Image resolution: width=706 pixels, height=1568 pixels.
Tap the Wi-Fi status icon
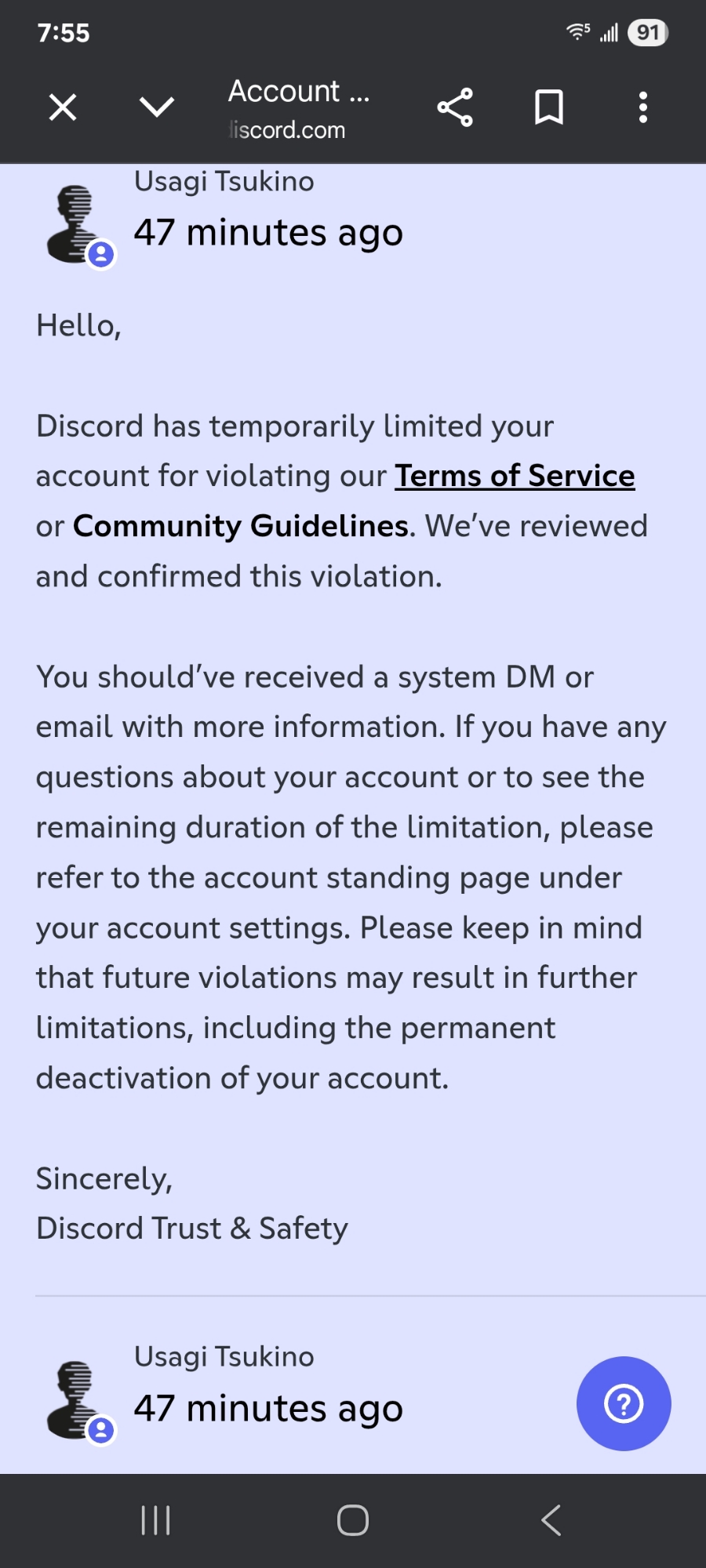(577, 32)
